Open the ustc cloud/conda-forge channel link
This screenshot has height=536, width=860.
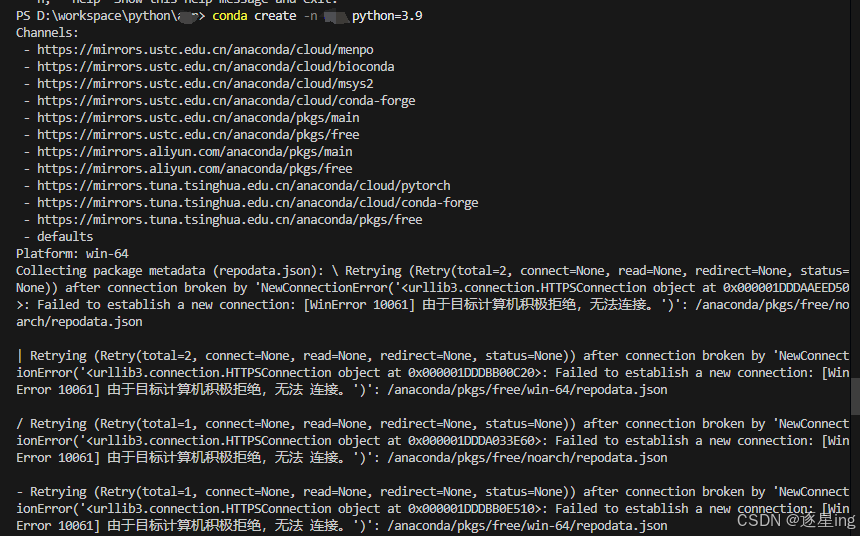[x=226, y=101]
